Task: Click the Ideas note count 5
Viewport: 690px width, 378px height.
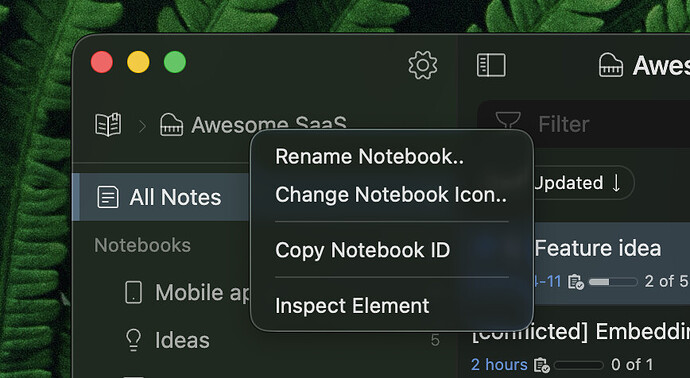Action: tap(435, 340)
